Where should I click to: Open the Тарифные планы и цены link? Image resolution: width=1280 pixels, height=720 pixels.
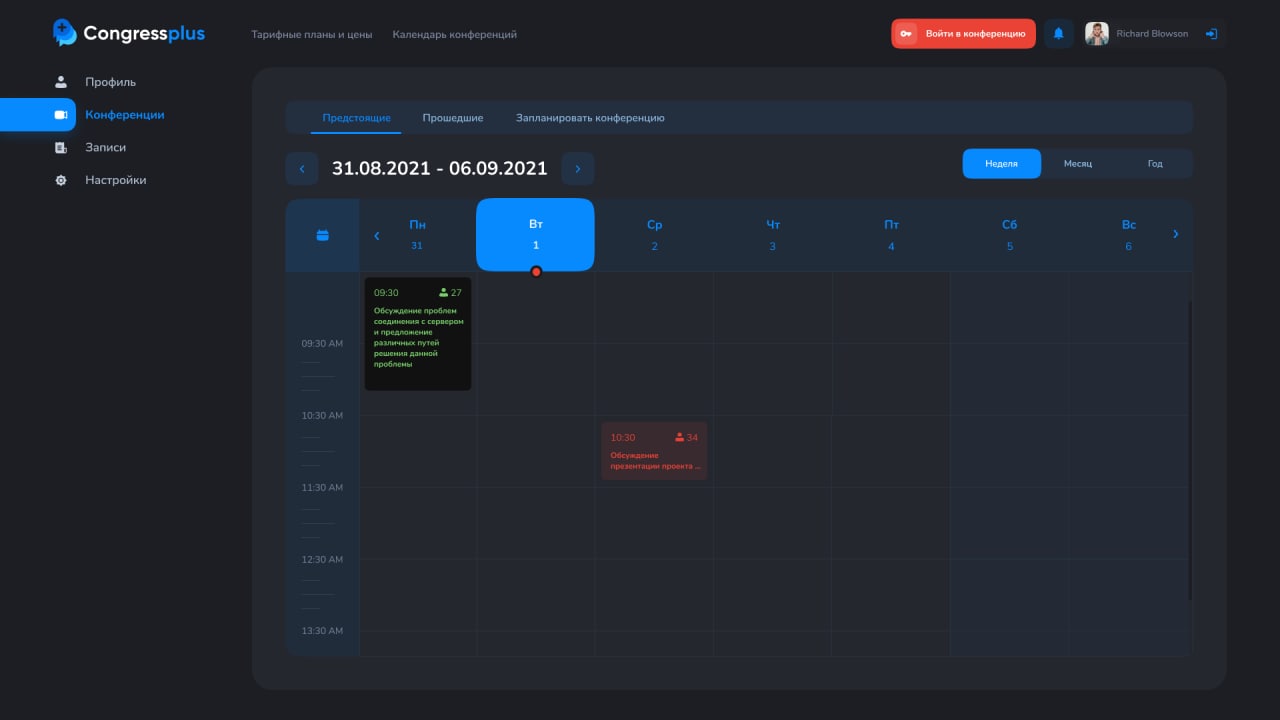click(311, 35)
